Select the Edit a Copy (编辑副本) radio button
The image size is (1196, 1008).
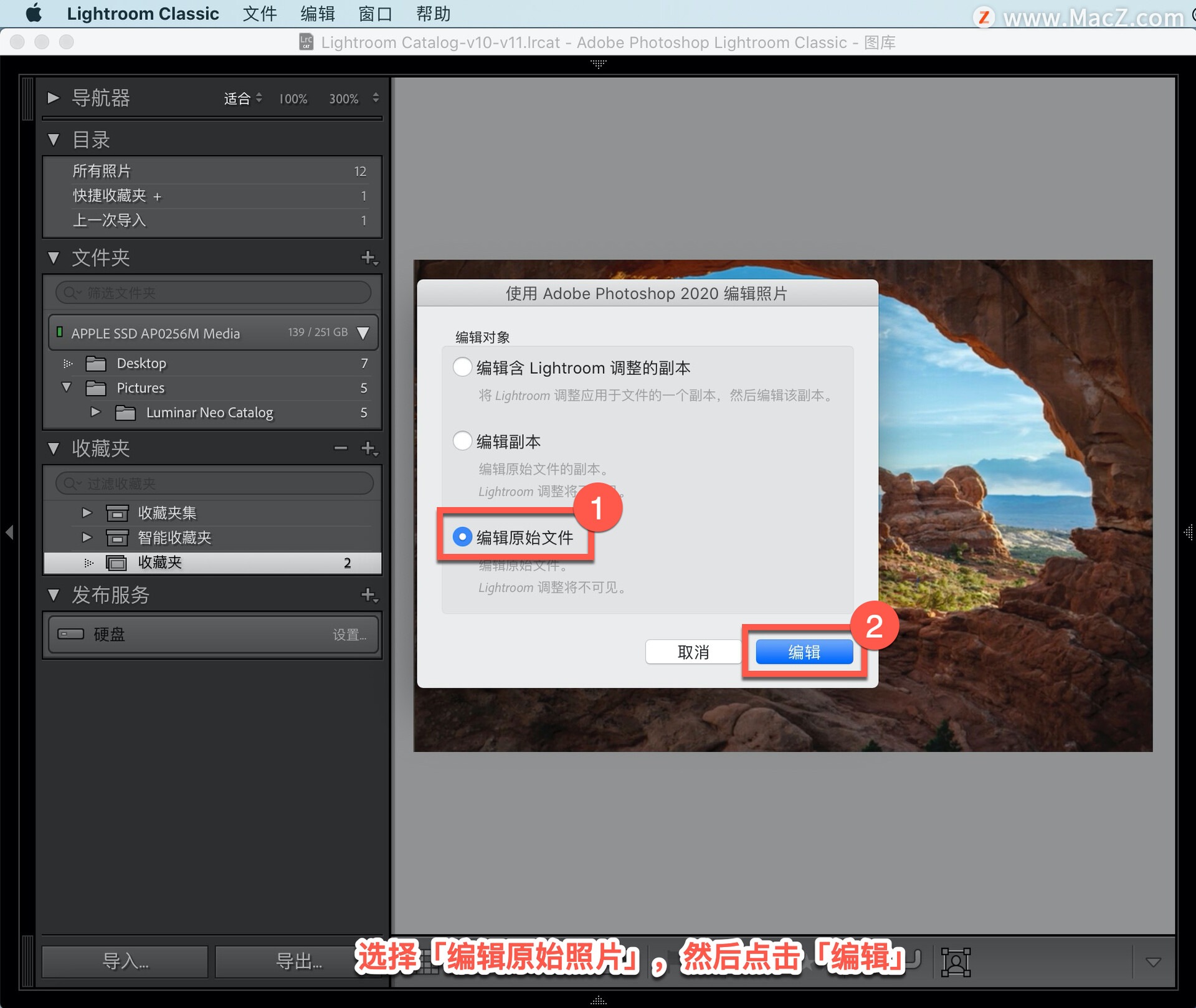click(462, 440)
